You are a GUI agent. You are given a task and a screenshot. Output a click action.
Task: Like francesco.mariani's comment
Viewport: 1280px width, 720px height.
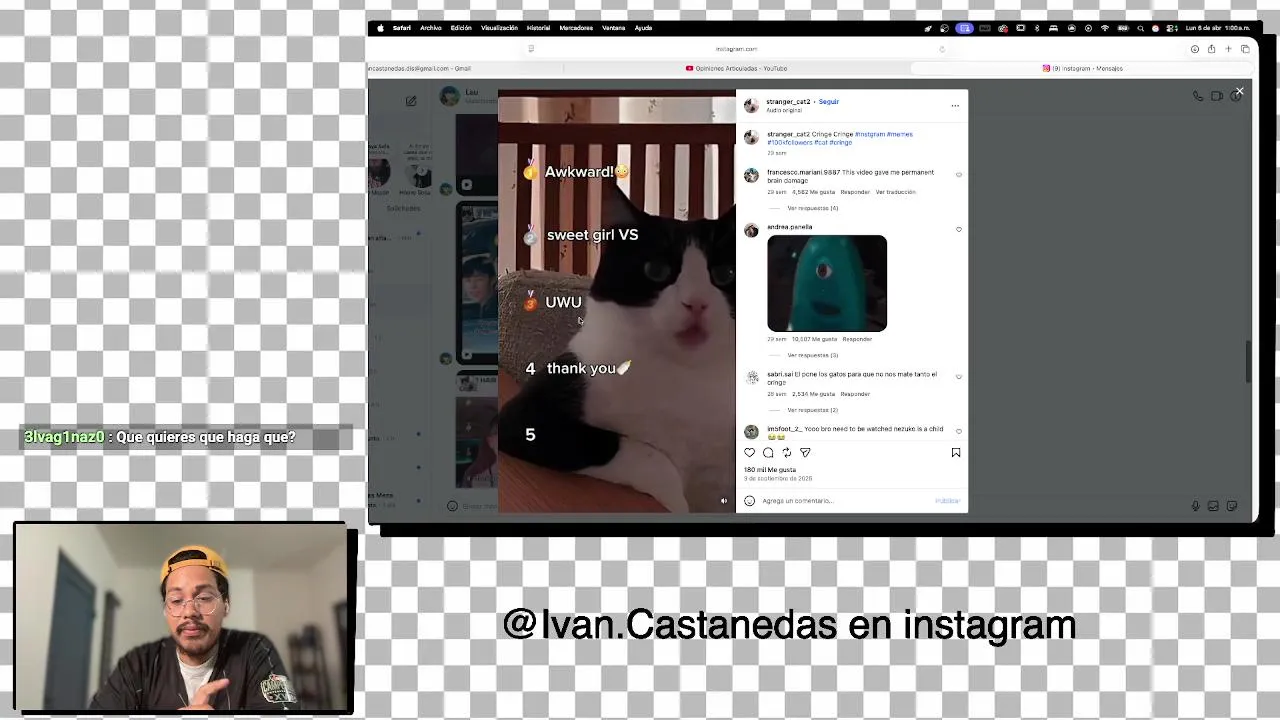pyautogui.click(x=959, y=174)
